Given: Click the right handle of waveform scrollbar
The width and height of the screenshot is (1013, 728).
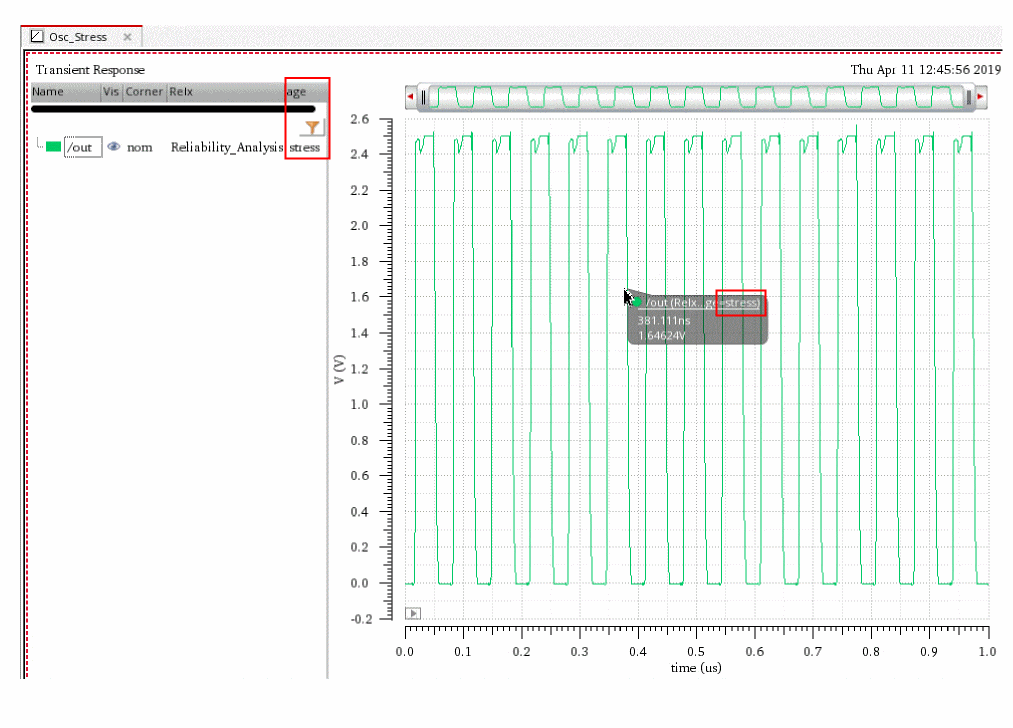Looking at the screenshot, I should pyautogui.click(x=967, y=97).
